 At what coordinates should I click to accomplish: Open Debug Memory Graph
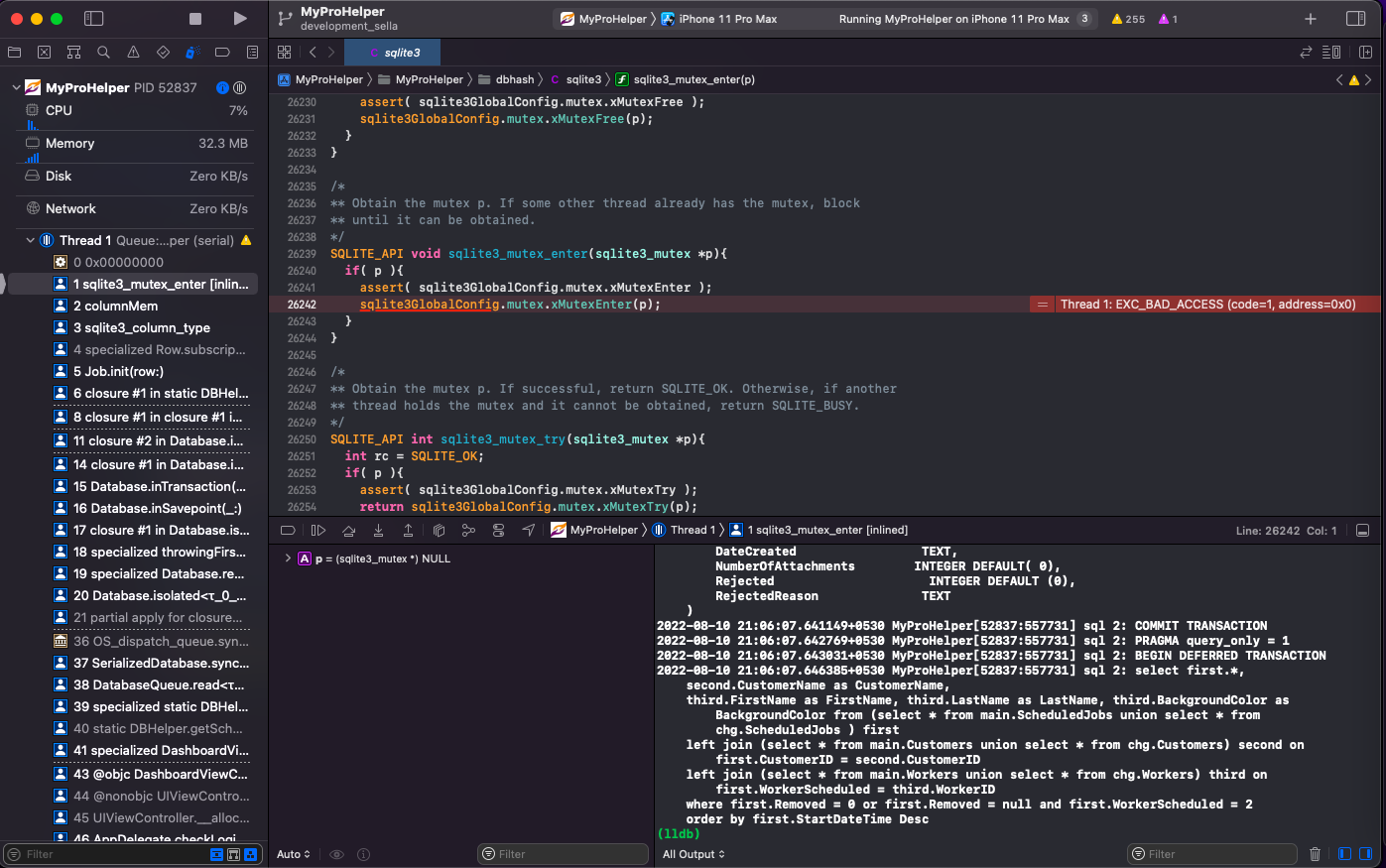(468, 530)
